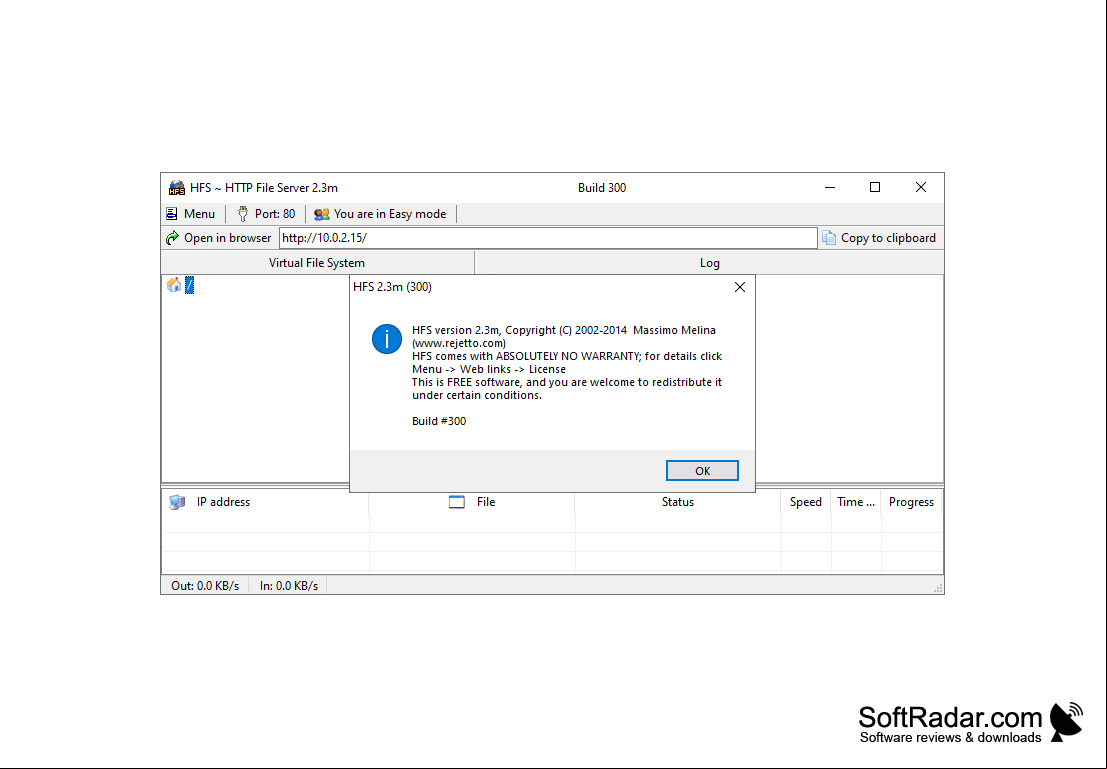Click the Status column header

click(678, 502)
